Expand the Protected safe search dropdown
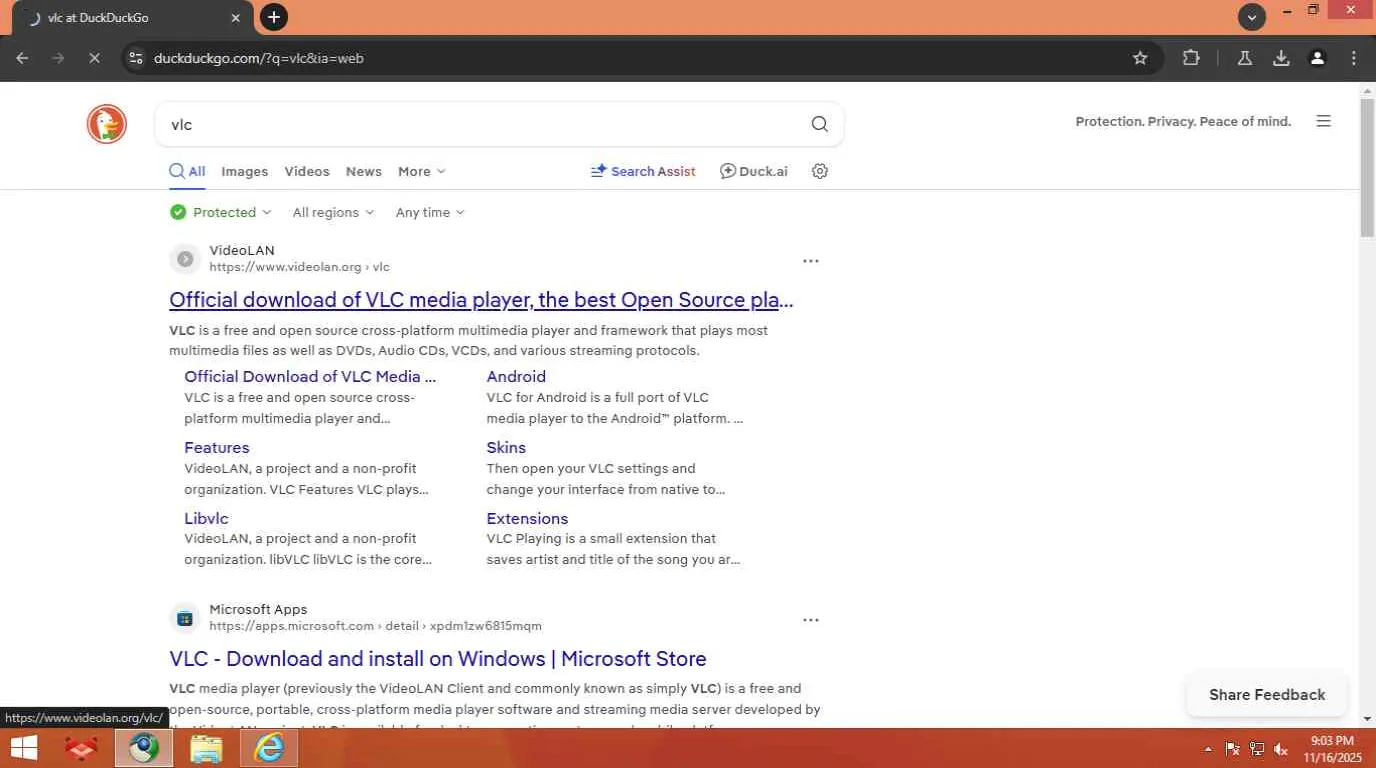1376x768 pixels. [x=221, y=212]
